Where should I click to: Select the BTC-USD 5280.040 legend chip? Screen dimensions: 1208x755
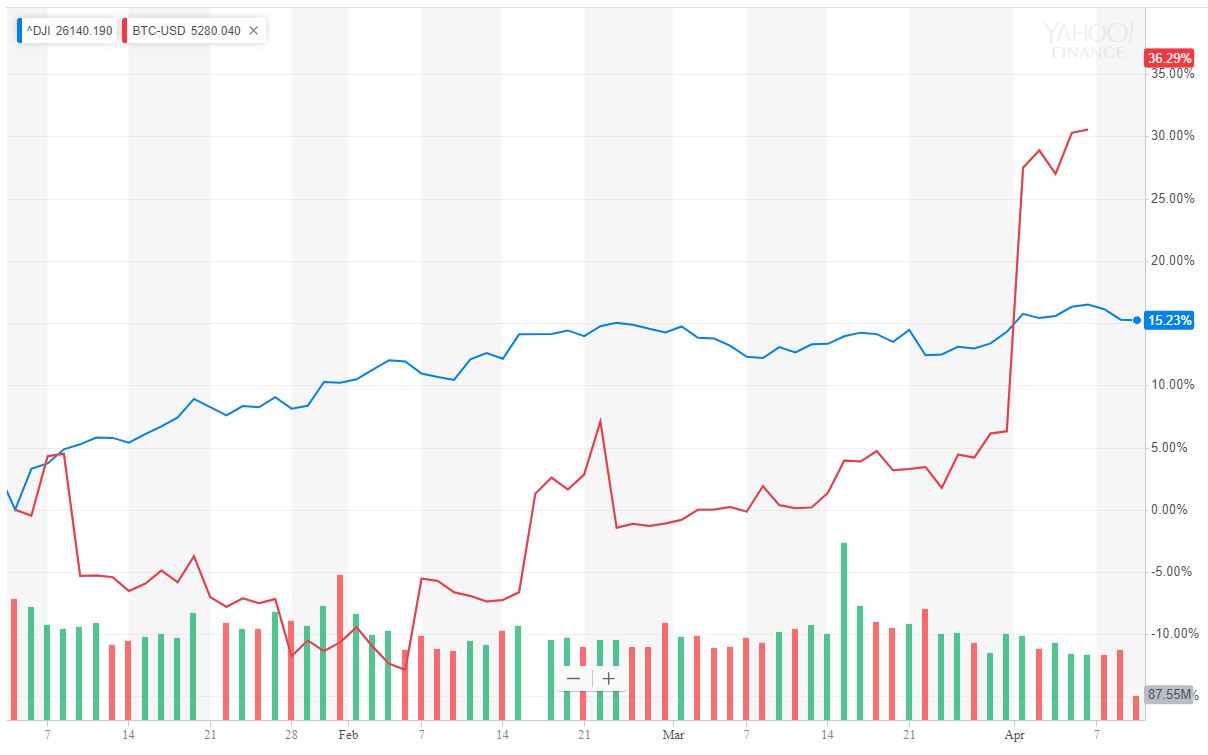point(186,30)
